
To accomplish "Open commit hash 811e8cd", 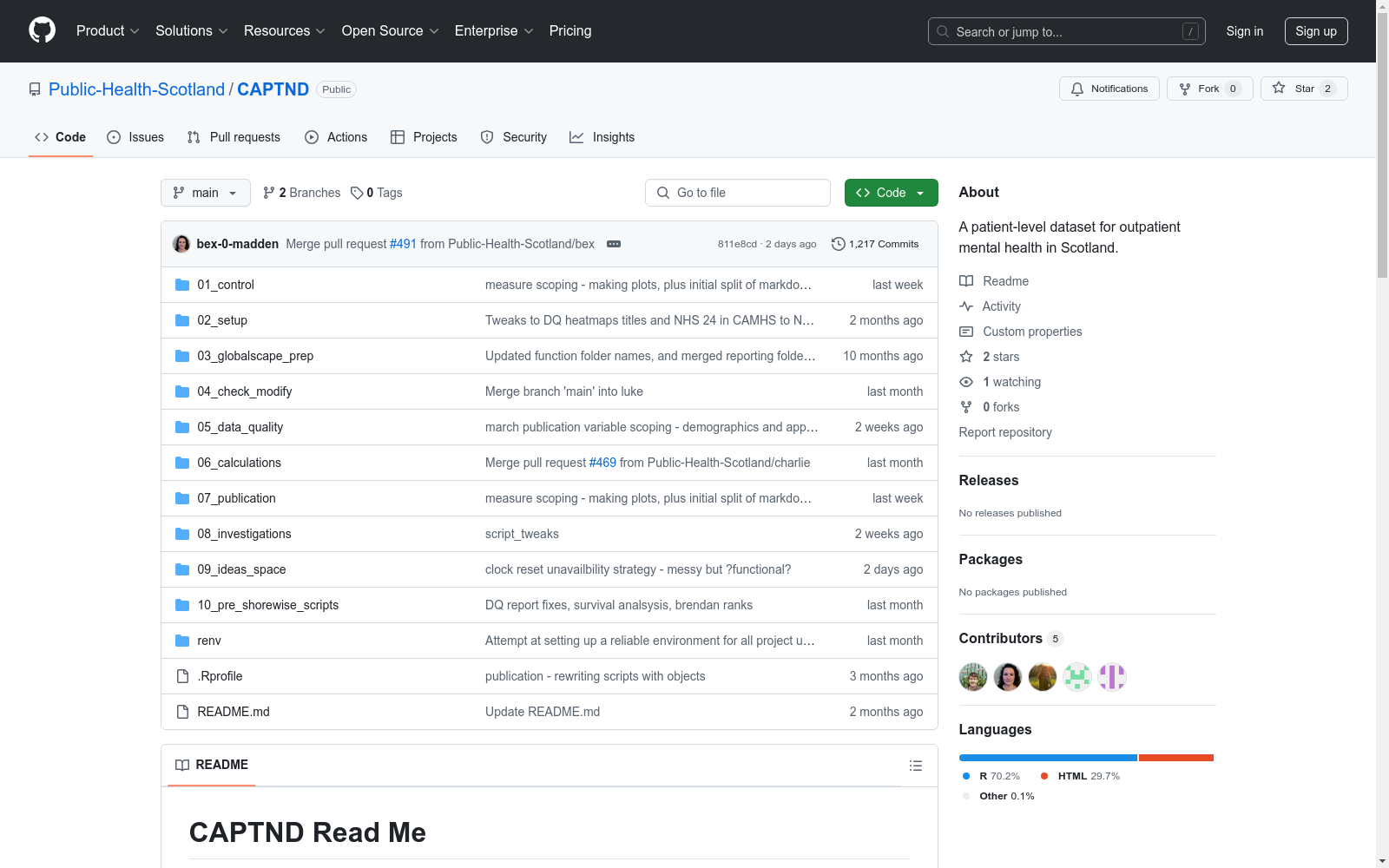I will click(737, 244).
